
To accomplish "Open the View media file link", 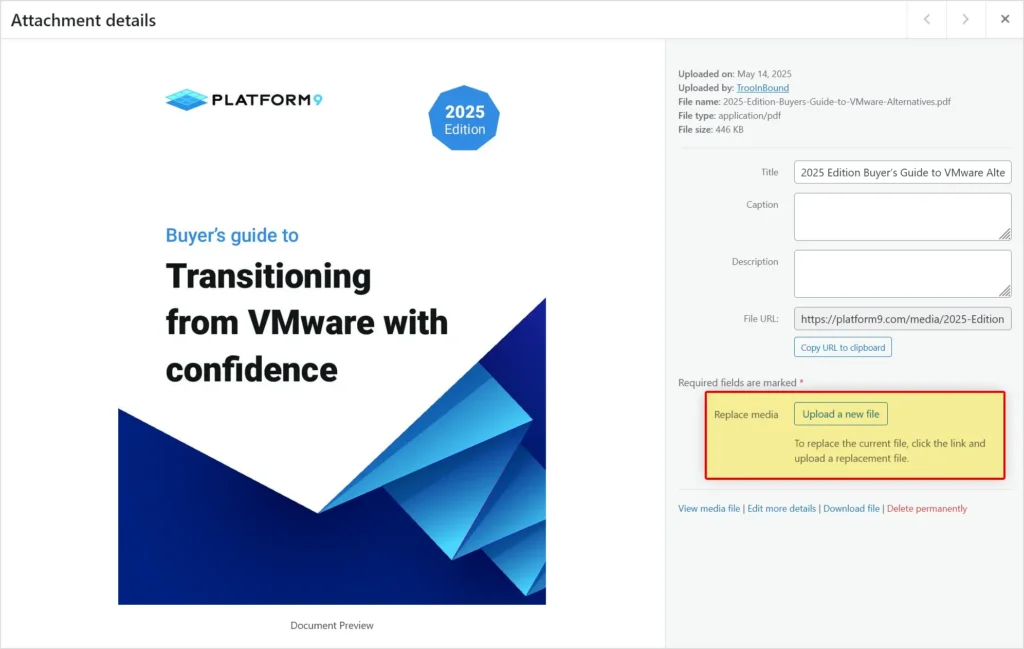I will [709, 509].
